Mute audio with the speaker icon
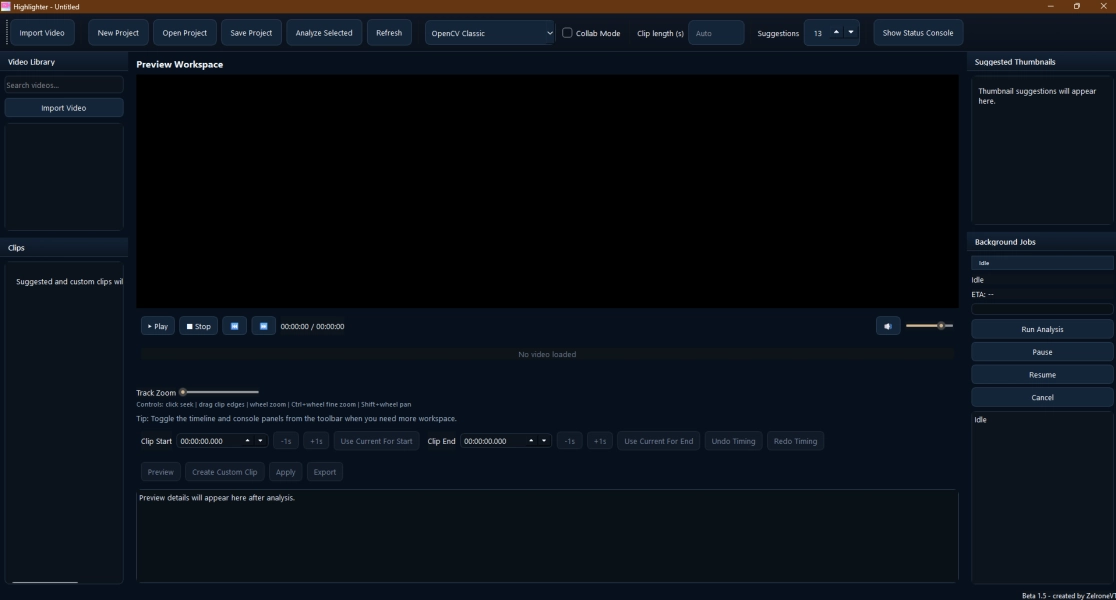 pos(888,326)
